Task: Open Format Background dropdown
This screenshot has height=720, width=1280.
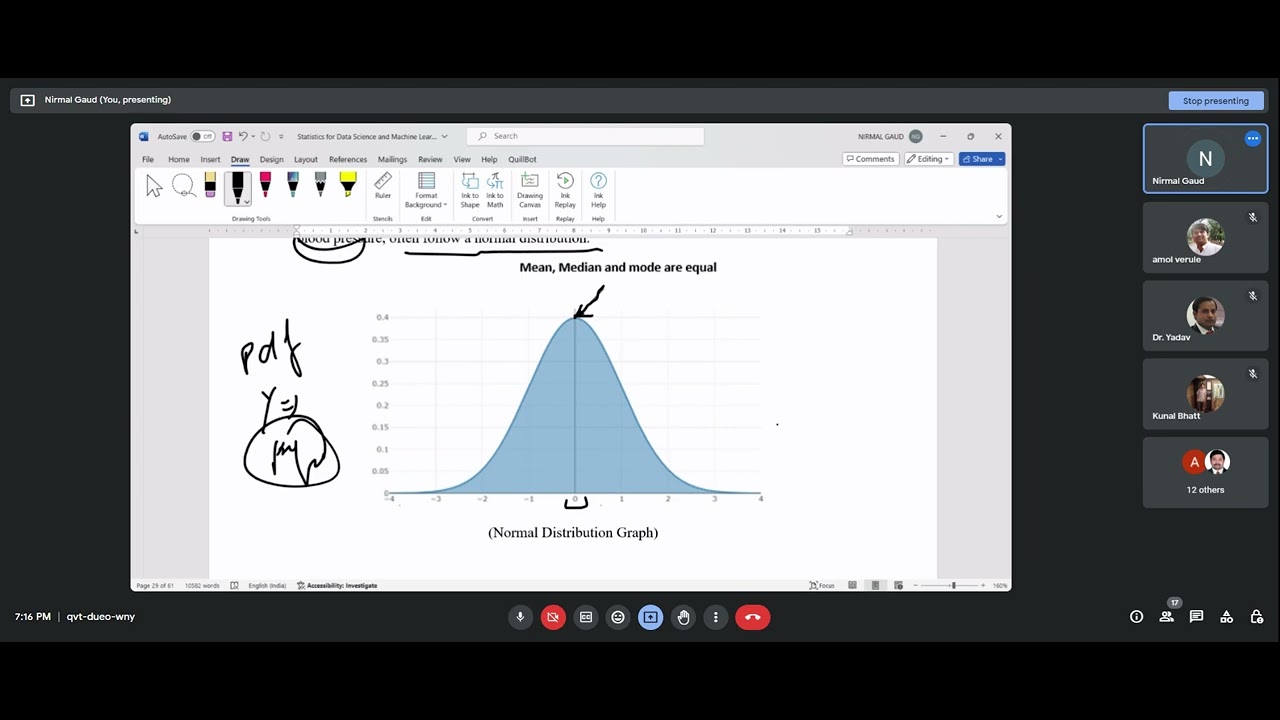Action: tap(426, 190)
